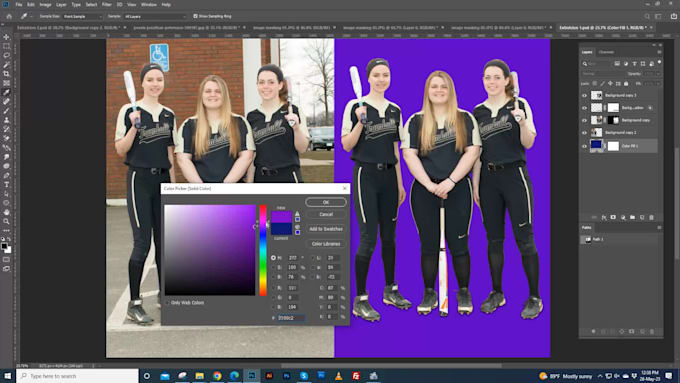Click the add layer mask icon
The image size is (680, 383).
(613, 217)
